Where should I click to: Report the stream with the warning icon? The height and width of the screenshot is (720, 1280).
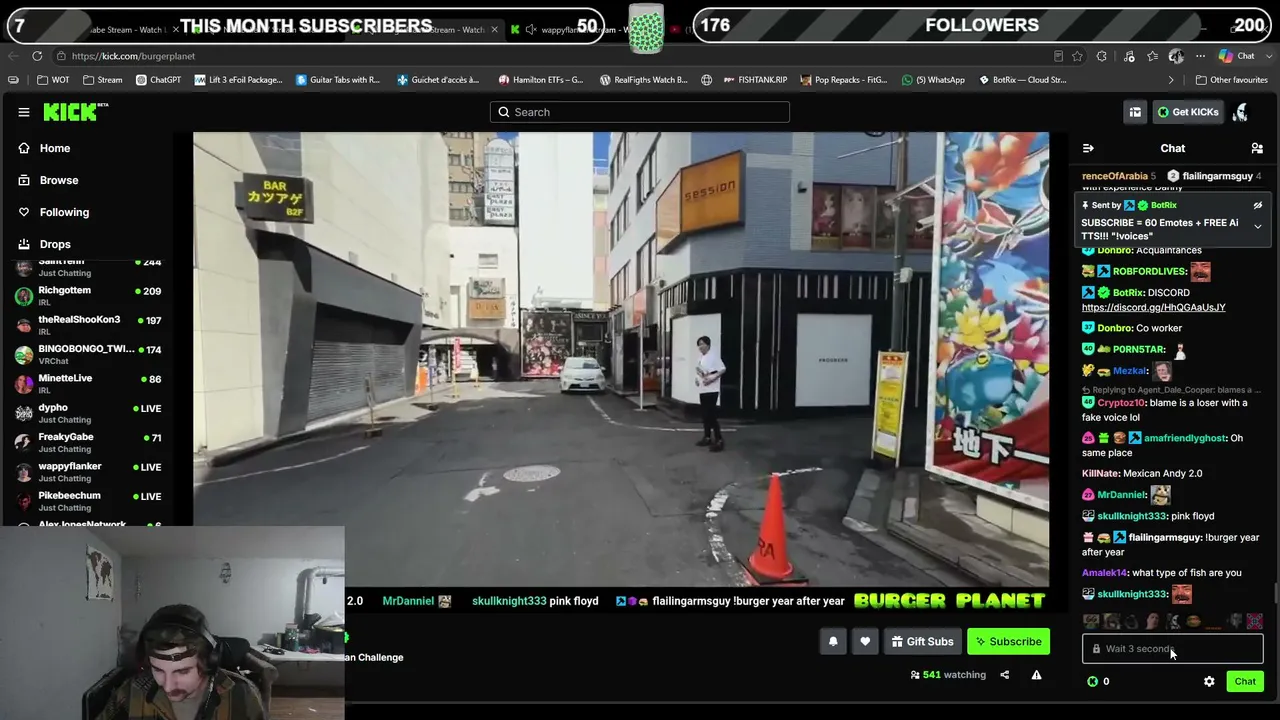(x=1036, y=675)
